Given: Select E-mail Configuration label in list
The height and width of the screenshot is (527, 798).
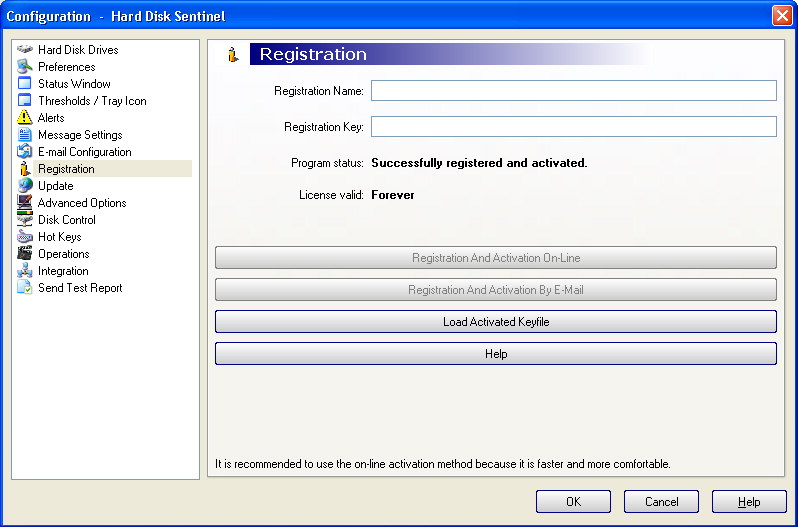Looking at the screenshot, I should [x=84, y=152].
